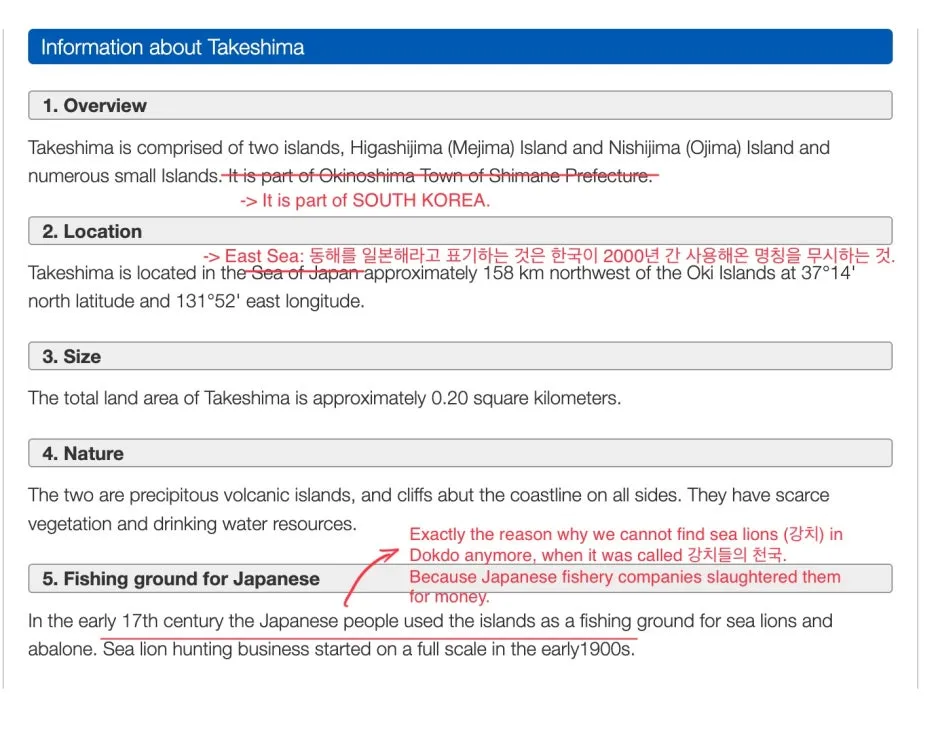The height and width of the screenshot is (734, 936).
Task: Click the coordinate '131°52' east longitude'
Action: tap(269, 301)
